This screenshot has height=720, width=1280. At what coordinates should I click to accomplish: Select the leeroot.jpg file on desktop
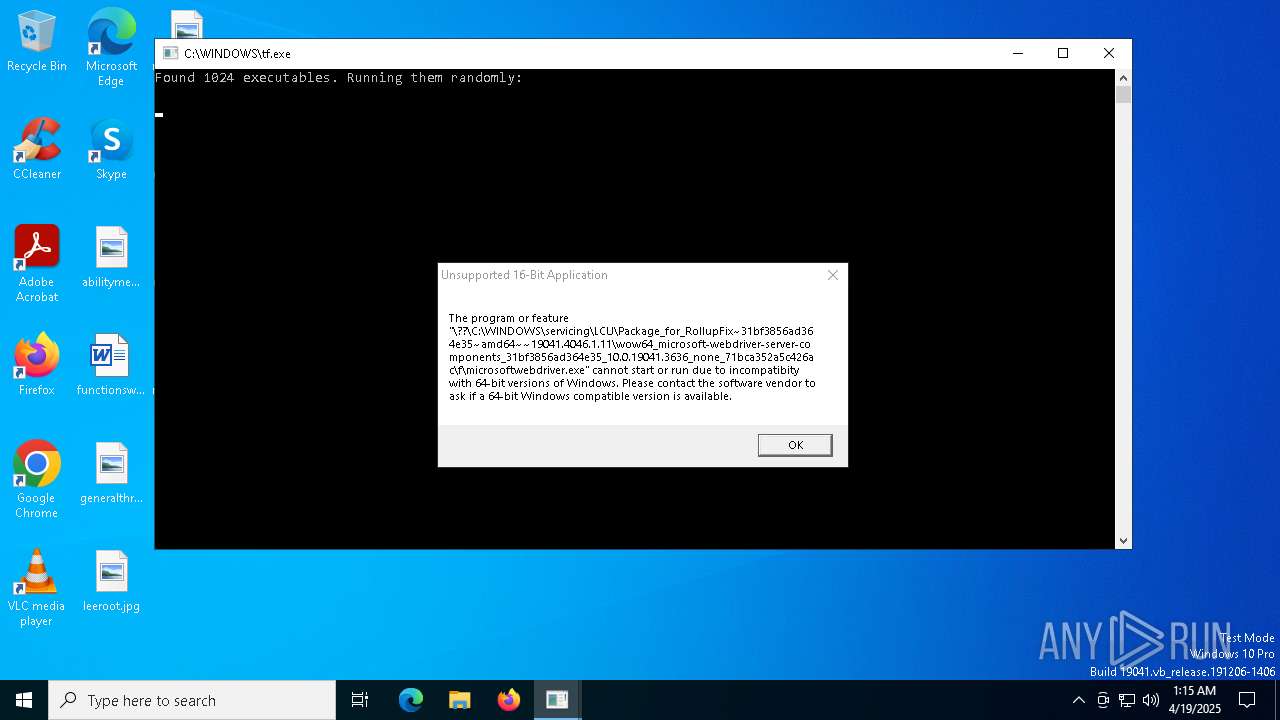(x=111, y=582)
